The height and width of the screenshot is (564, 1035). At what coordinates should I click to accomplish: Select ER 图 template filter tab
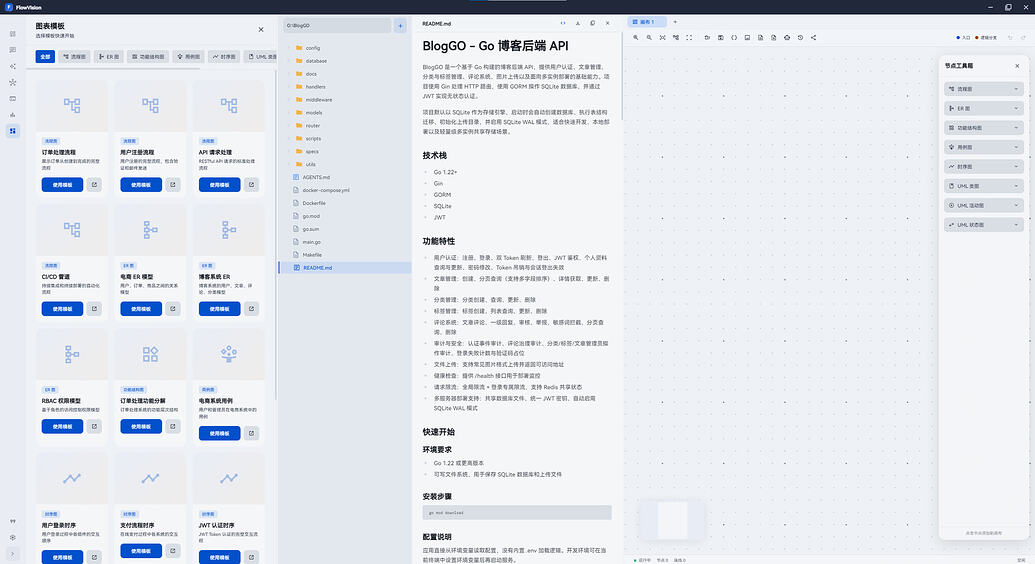[x=109, y=57]
